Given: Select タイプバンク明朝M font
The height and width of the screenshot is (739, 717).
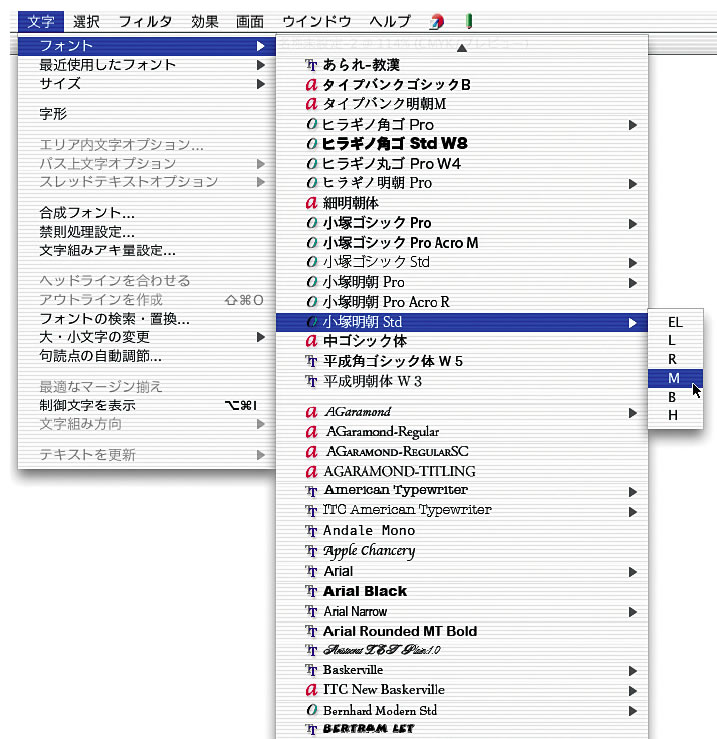Looking at the screenshot, I should pos(462,104).
